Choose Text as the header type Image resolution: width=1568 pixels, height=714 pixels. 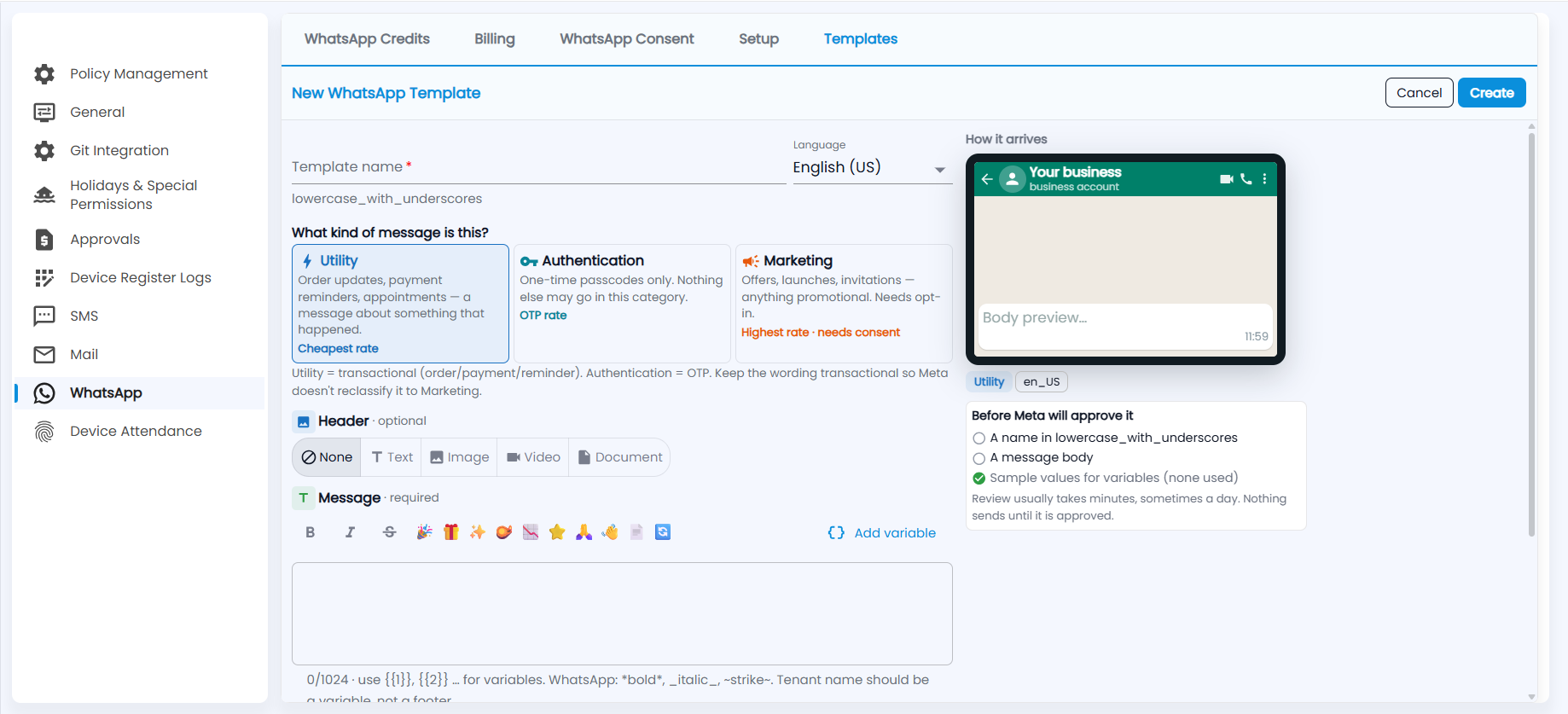(x=392, y=457)
